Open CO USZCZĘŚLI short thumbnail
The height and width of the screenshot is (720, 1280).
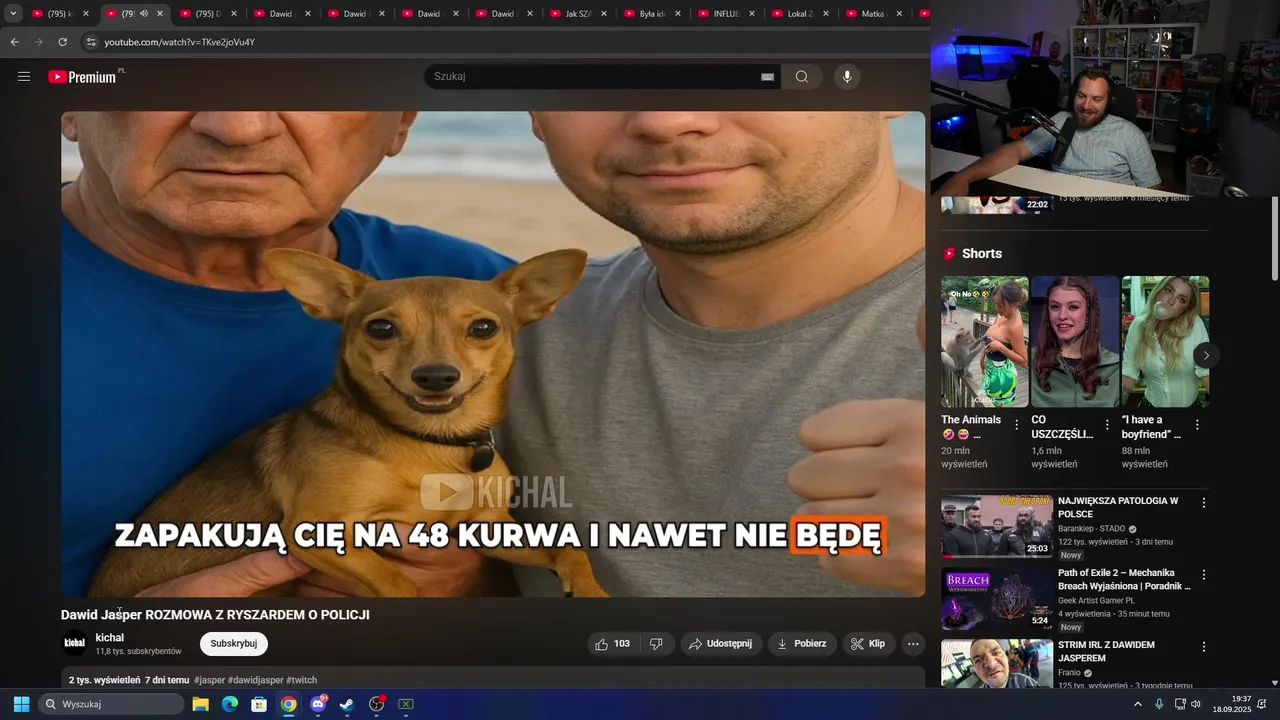[x=1075, y=341]
